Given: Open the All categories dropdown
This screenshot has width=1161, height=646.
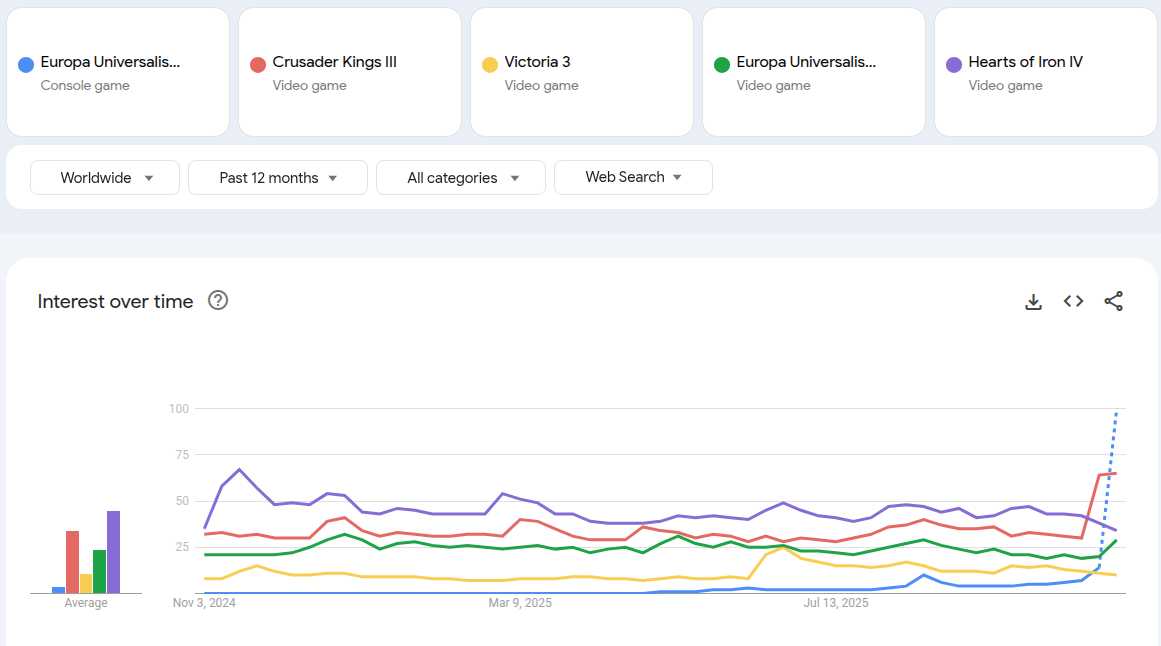Looking at the screenshot, I should [461, 178].
